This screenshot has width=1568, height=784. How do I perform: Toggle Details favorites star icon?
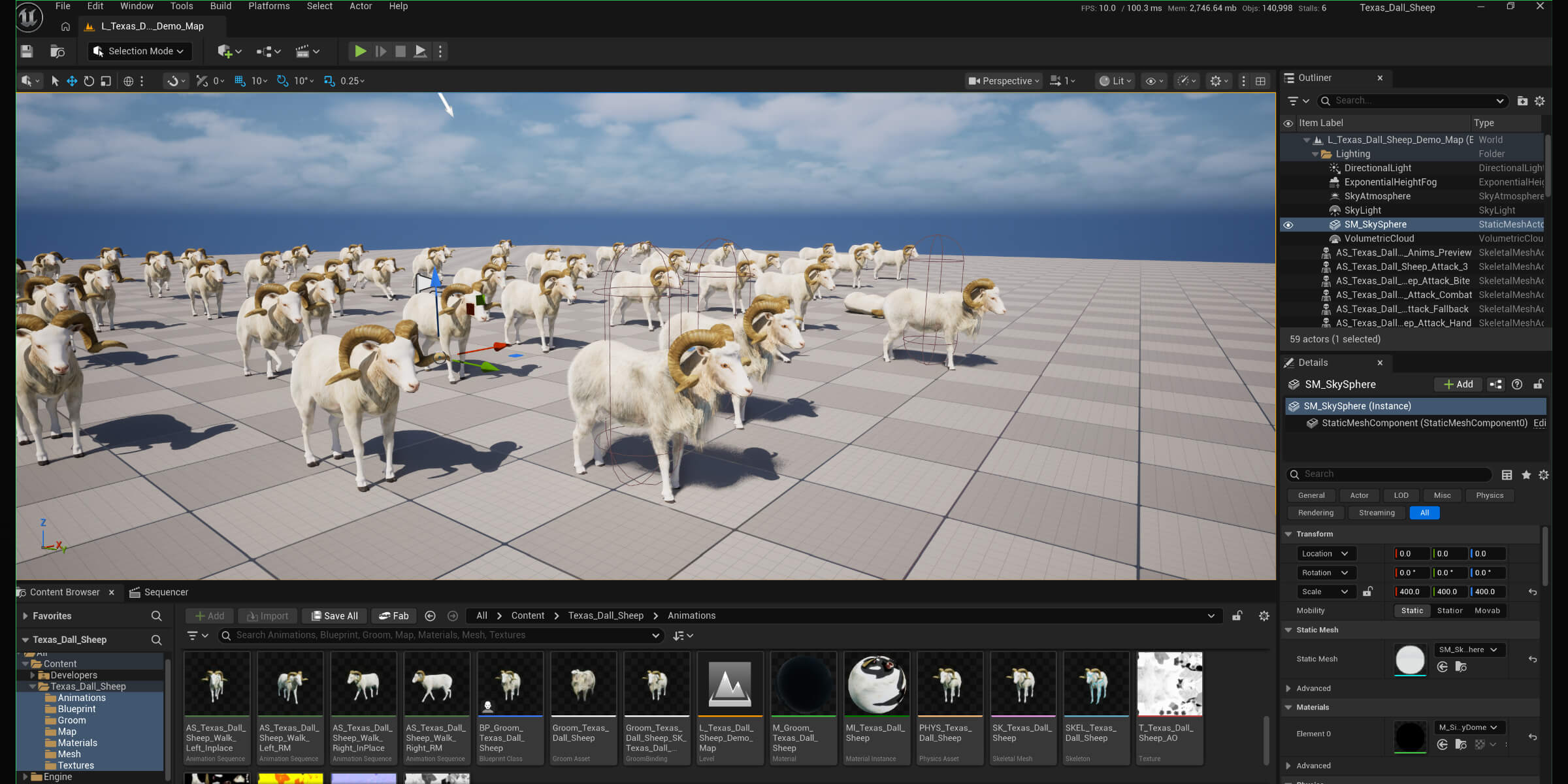tap(1526, 475)
